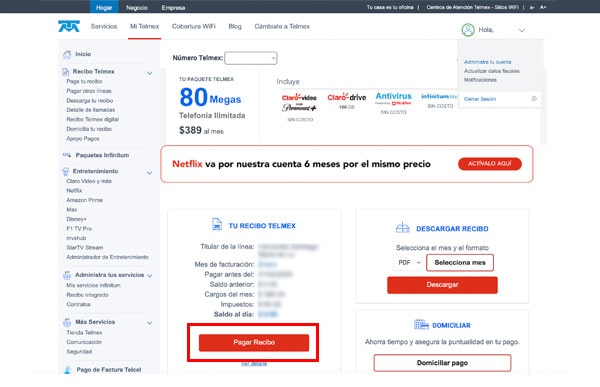Collapse the Recibo Telmex section
600x387 pixels.
tap(150, 73)
